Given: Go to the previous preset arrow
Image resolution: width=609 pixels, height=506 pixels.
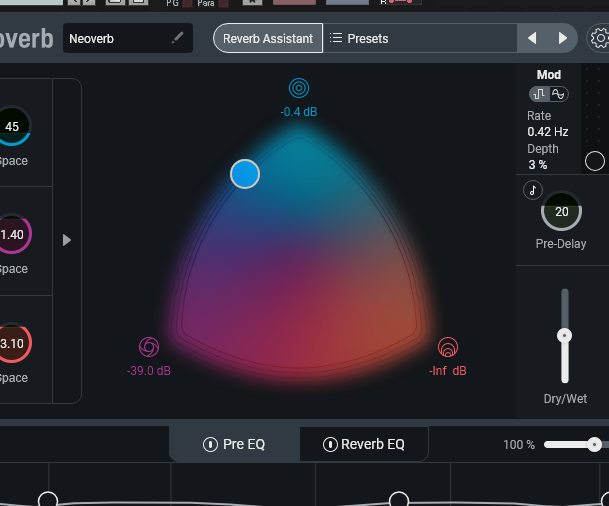Looking at the screenshot, I should click(532, 38).
